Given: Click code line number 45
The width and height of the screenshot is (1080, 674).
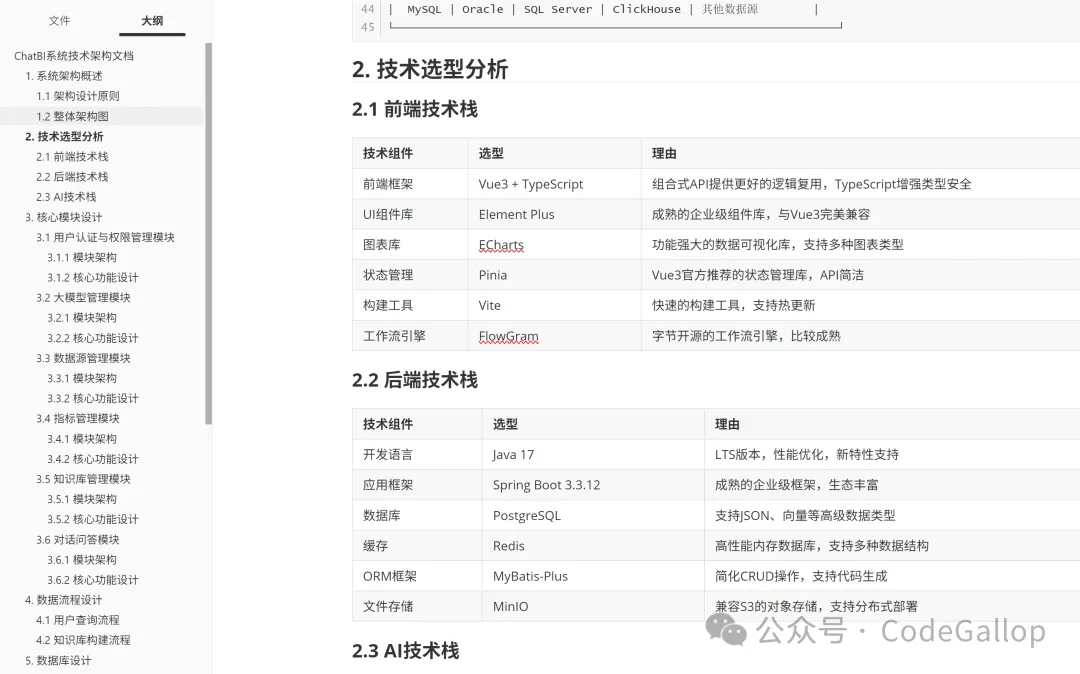Looking at the screenshot, I should 368,27.
